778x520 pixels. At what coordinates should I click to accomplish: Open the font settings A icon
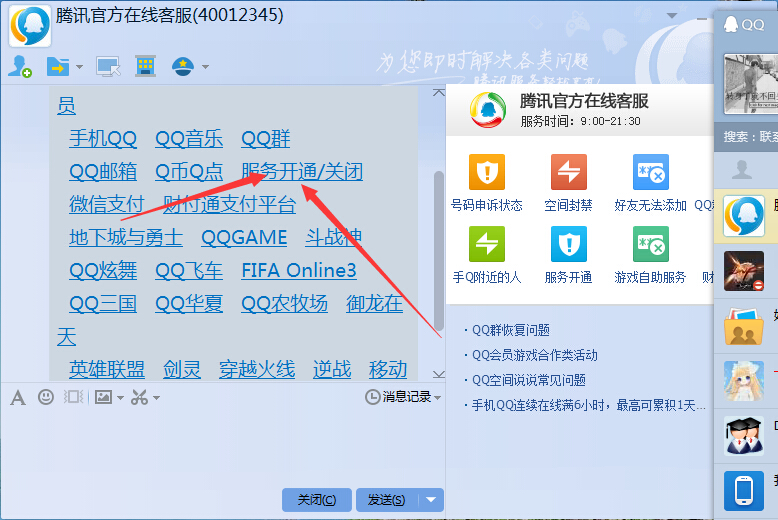point(18,397)
